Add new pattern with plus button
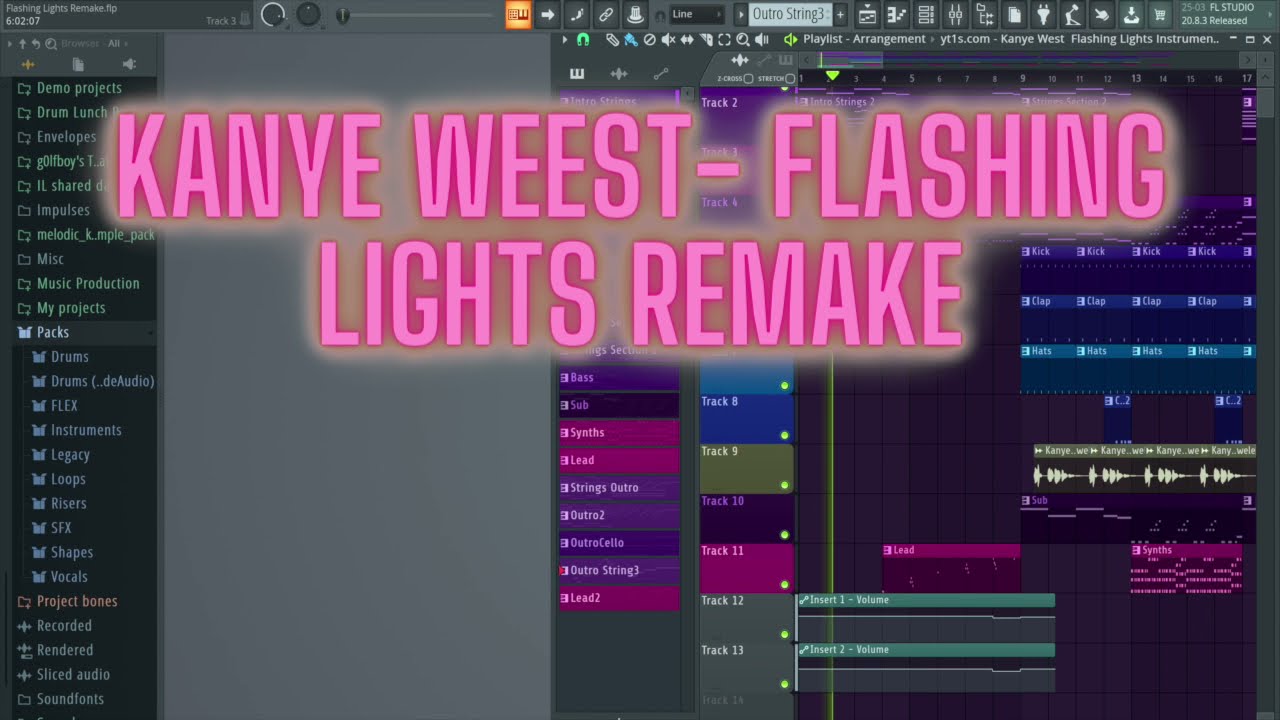The width and height of the screenshot is (1280, 720). click(840, 14)
